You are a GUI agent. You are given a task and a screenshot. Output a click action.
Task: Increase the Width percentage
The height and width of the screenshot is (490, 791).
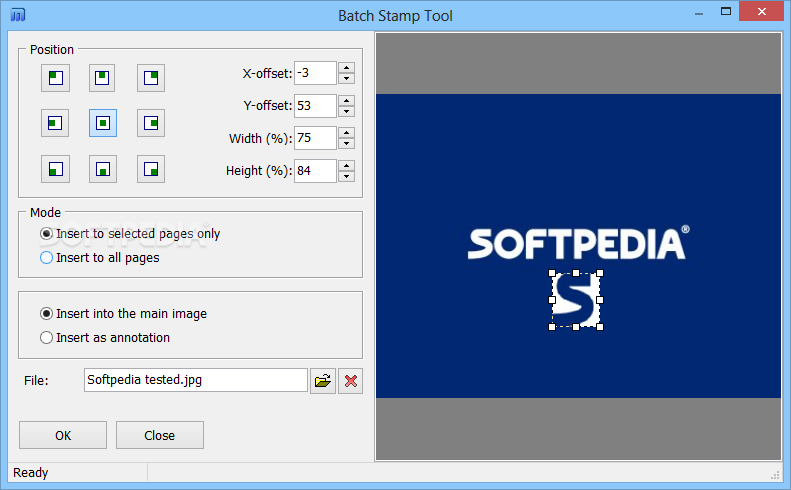click(x=346, y=133)
